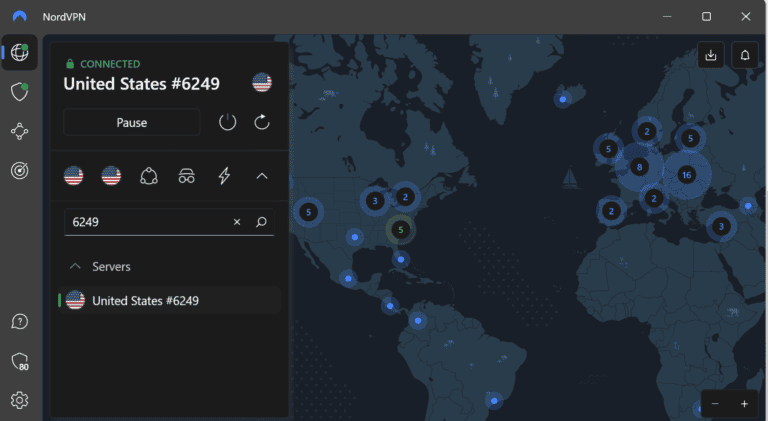The image size is (768, 421).
Task: Open Threat Protection shield in sidebar
Action: tap(19, 92)
